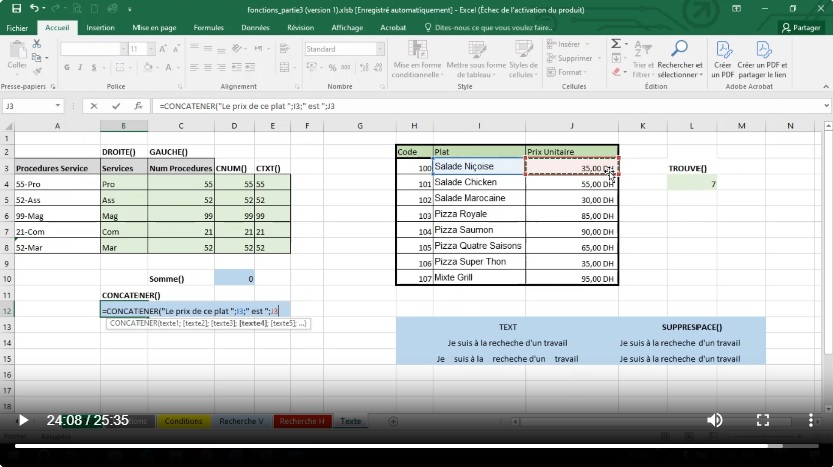Screen dimensions: 833x467
Task: Open the Fichier menu
Action: (x=17, y=28)
